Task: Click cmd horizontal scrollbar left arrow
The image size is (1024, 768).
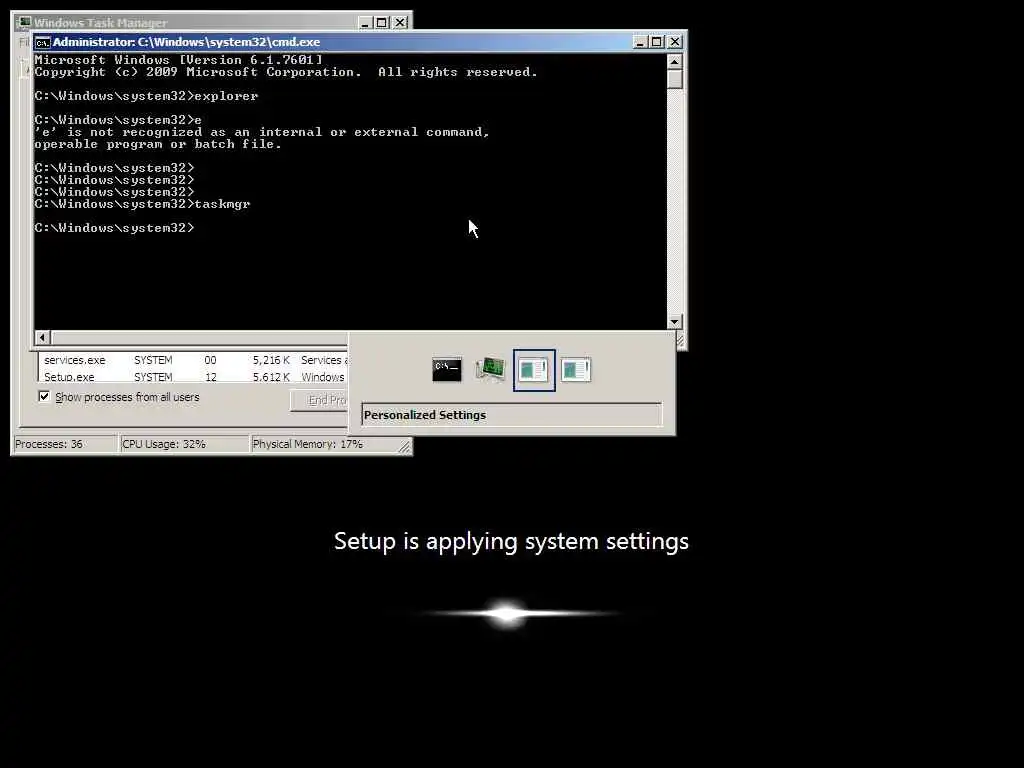Action: pos(42,337)
